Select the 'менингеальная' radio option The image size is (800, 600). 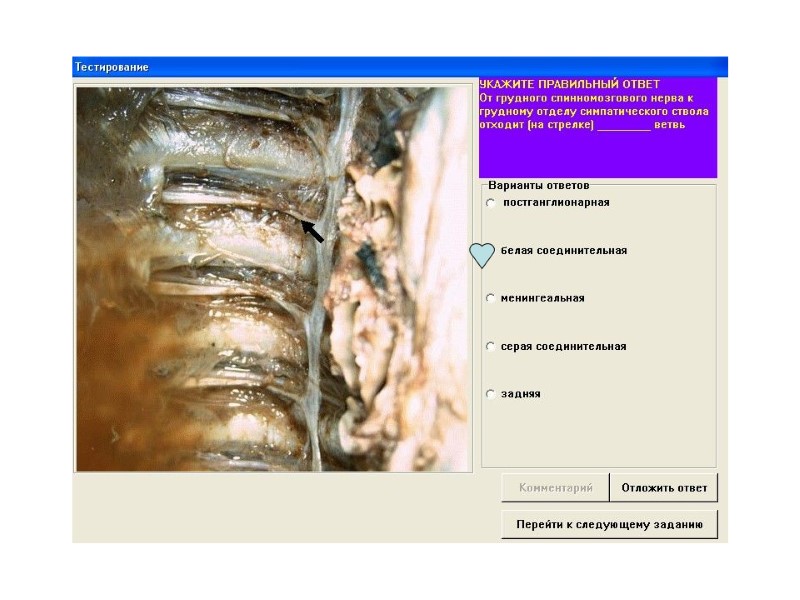tap(490, 298)
